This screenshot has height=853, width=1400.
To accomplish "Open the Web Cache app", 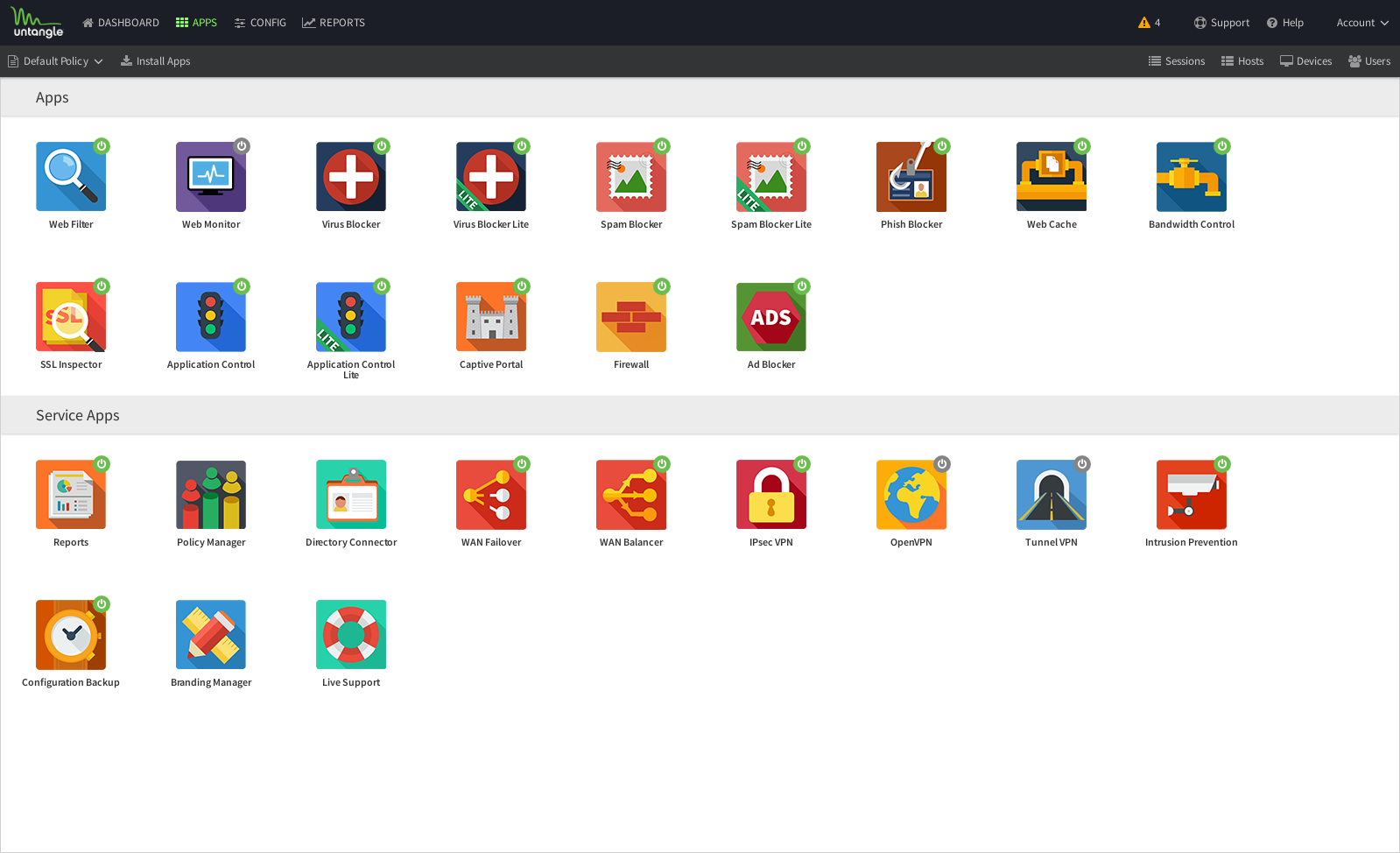I will coord(1052,177).
